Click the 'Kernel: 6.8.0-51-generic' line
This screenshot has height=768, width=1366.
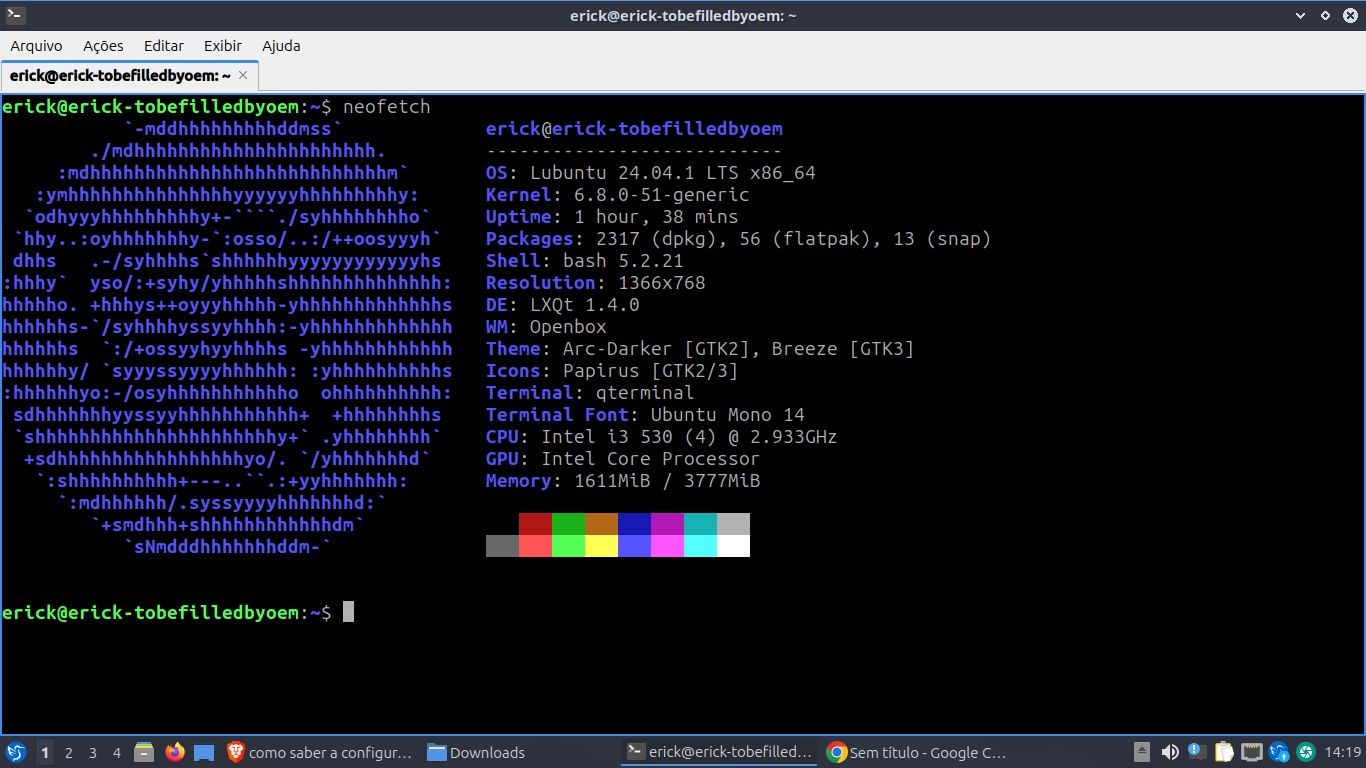tap(618, 195)
